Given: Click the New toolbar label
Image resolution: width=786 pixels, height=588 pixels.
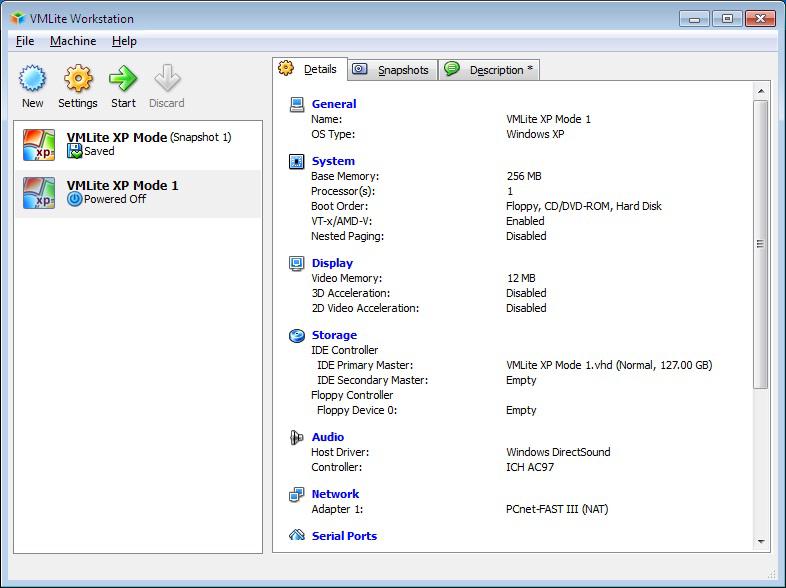Looking at the screenshot, I should pos(33,103).
